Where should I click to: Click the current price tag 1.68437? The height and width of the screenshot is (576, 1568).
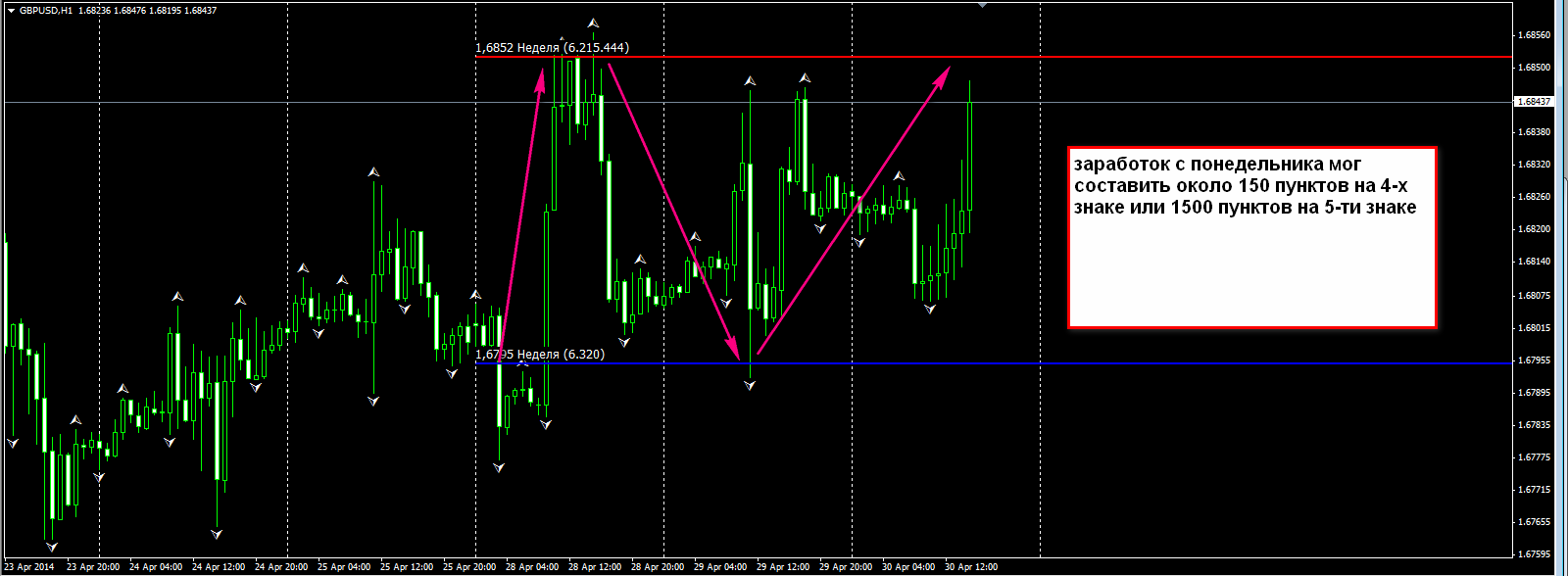[1534, 102]
